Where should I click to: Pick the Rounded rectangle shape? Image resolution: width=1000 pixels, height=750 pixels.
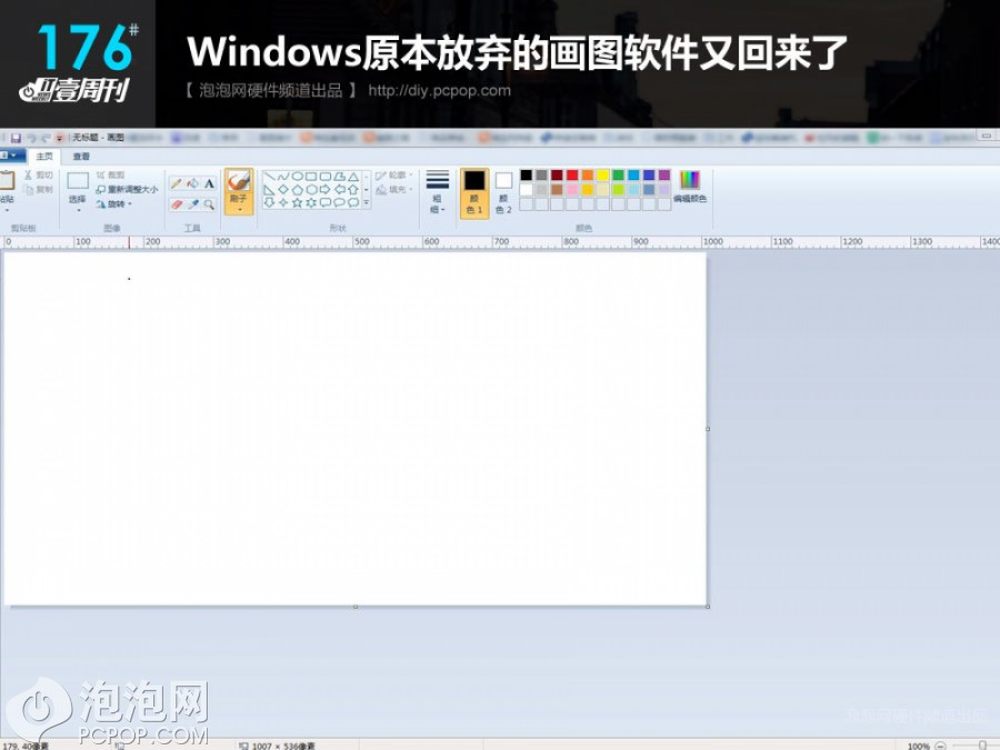coord(325,177)
